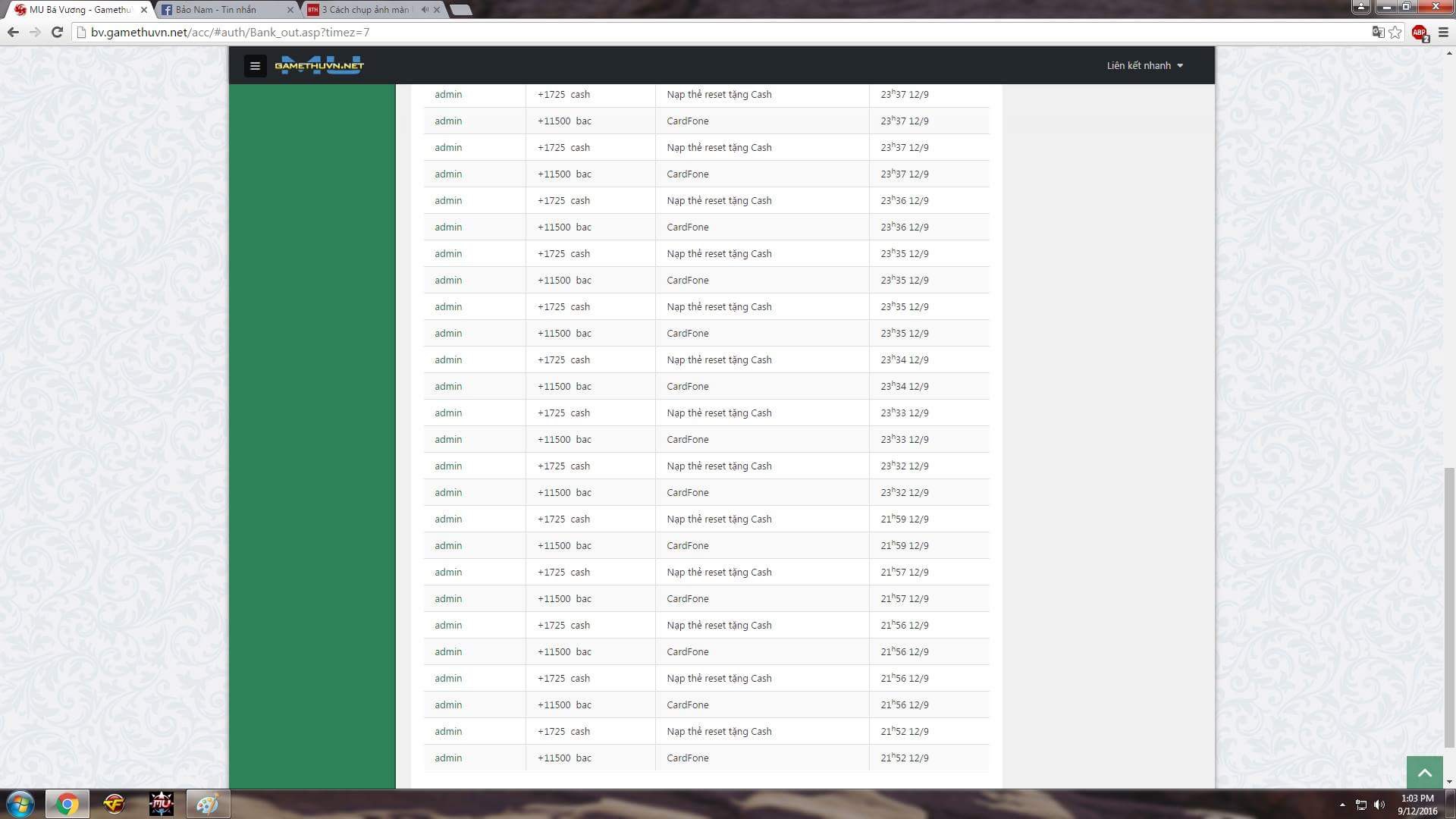
Task: Click admin in 21h57 Nạp thẻ reset row
Action: 448,572
